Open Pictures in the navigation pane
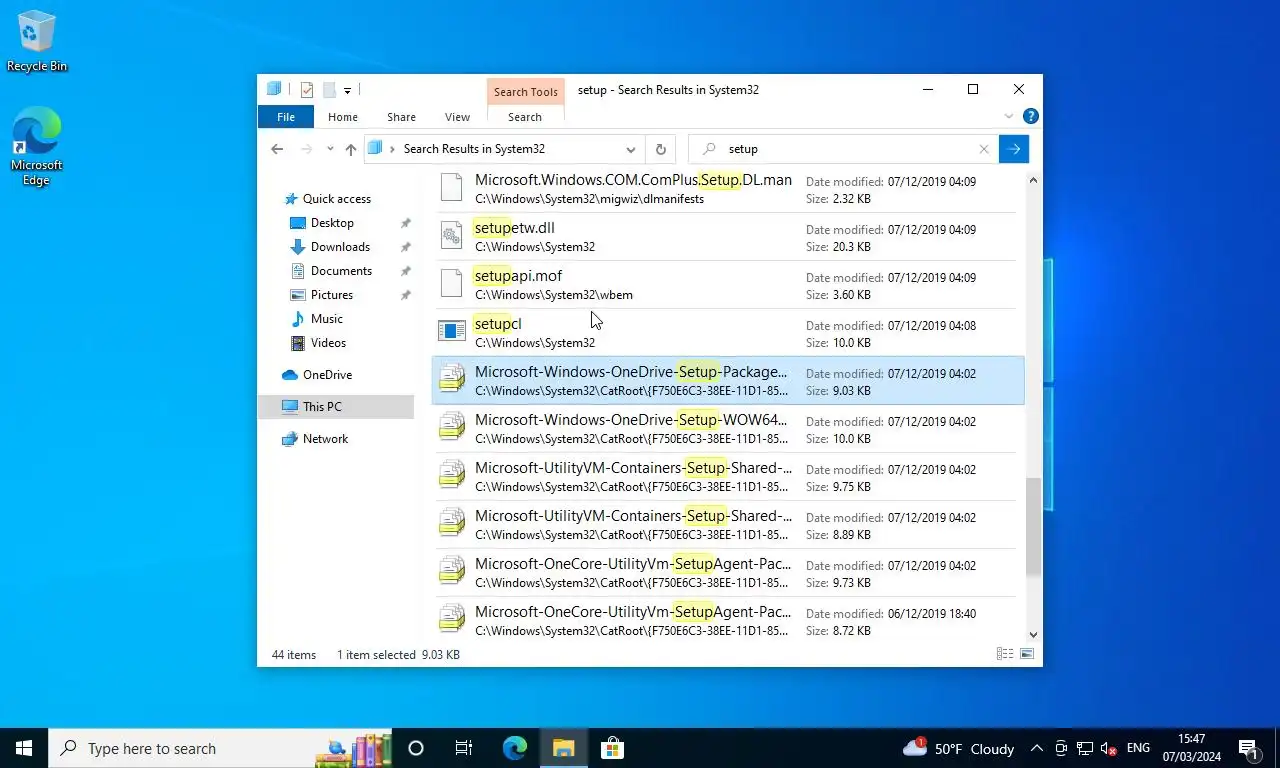This screenshot has width=1280, height=768. click(332, 295)
